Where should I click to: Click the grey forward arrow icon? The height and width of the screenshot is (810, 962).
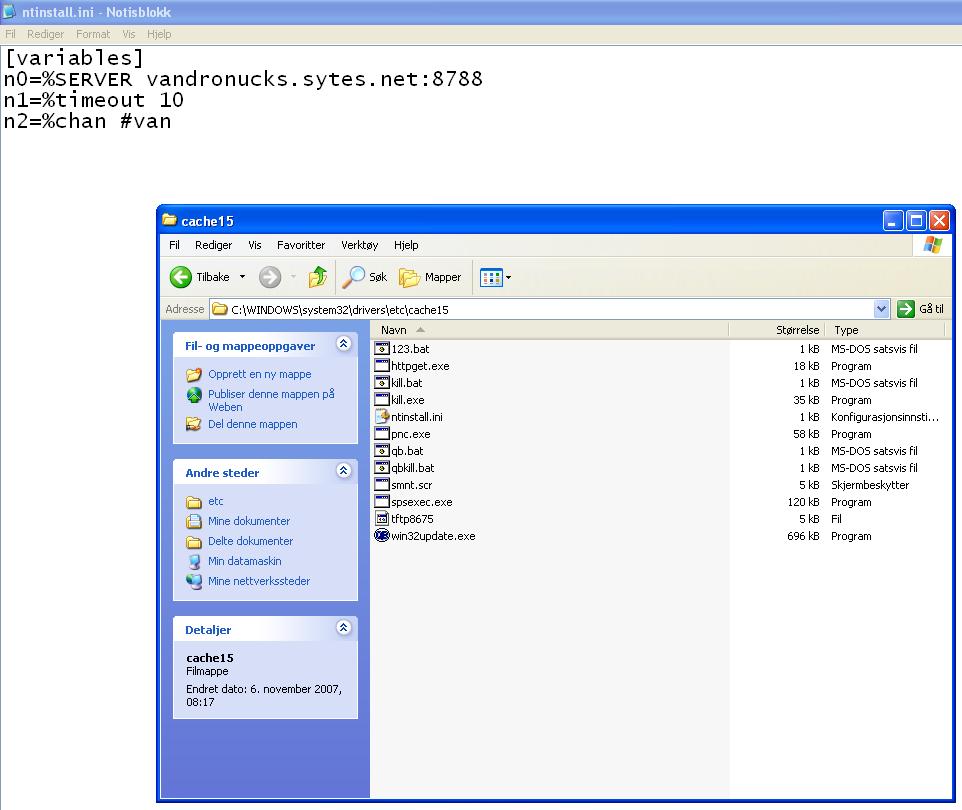click(270, 277)
